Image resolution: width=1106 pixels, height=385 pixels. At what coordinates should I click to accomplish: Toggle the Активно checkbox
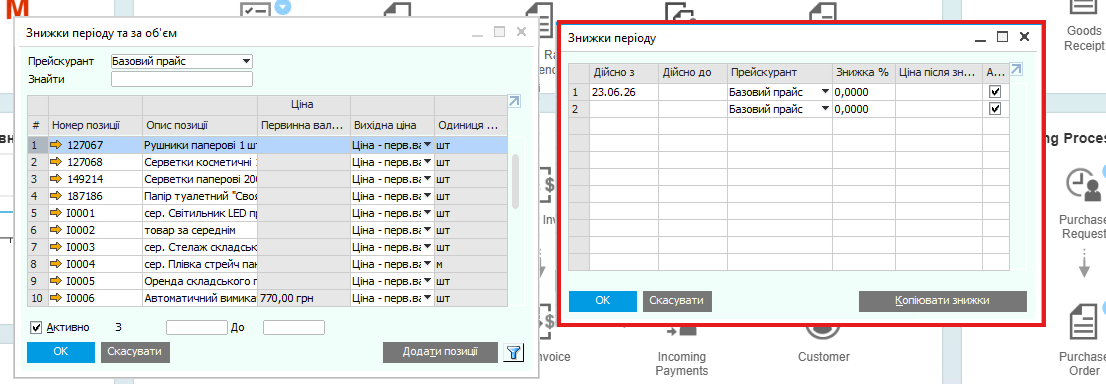pyautogui.click(x=37, y=327)
